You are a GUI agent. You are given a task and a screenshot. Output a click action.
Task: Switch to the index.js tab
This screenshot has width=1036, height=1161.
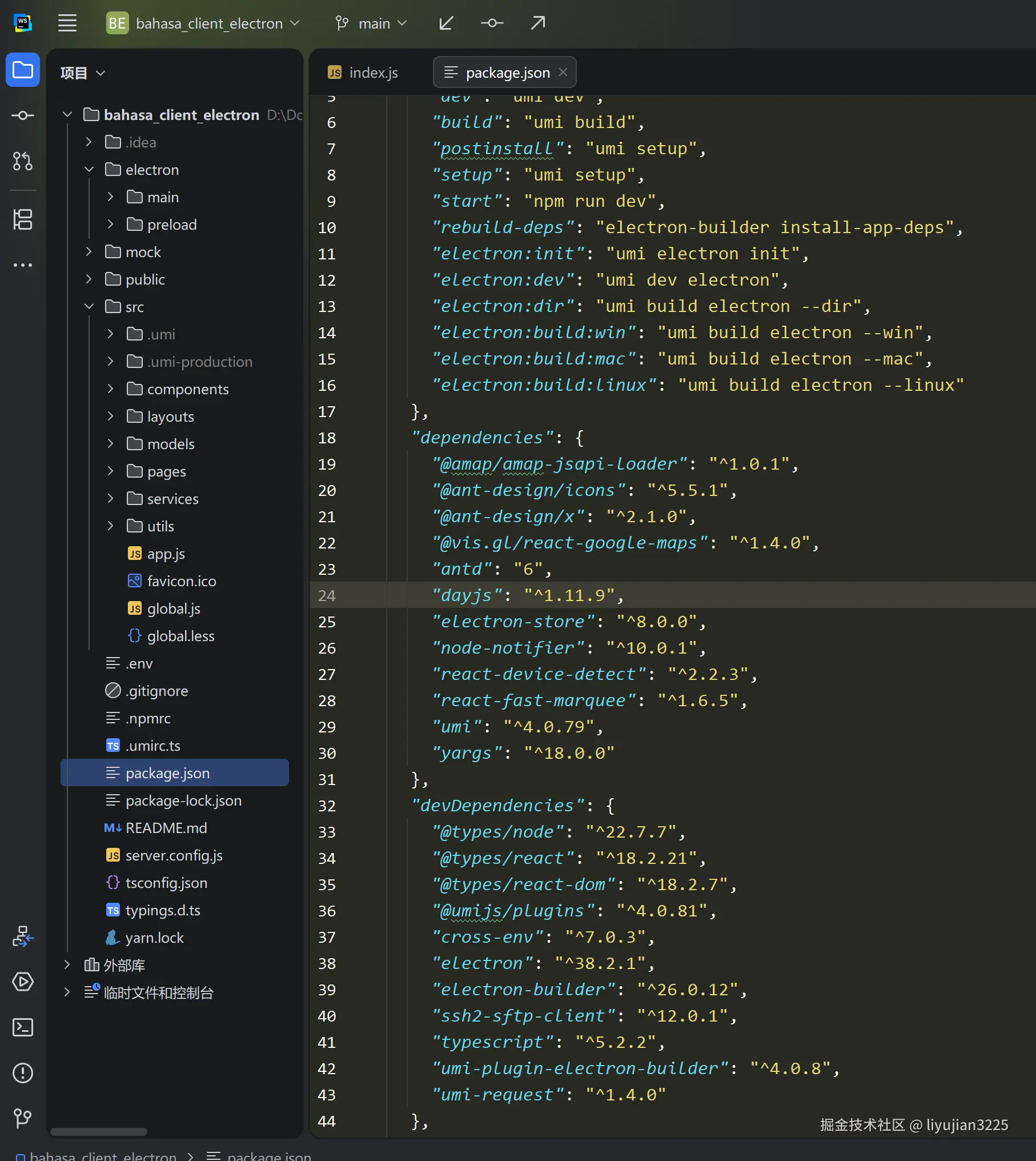[363, 73]
